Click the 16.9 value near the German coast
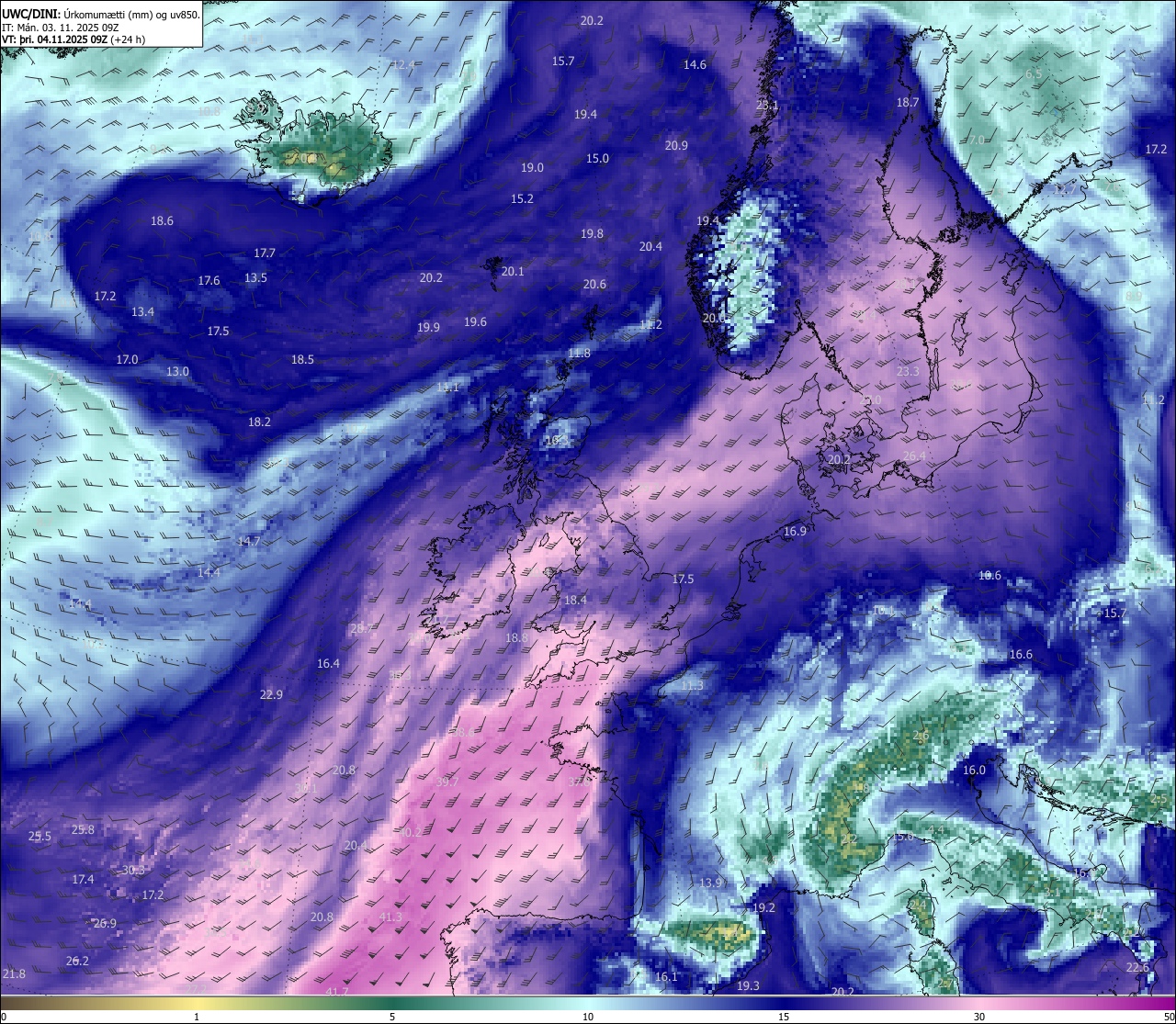This screenshot has height=1024, width=1176. 795,531
